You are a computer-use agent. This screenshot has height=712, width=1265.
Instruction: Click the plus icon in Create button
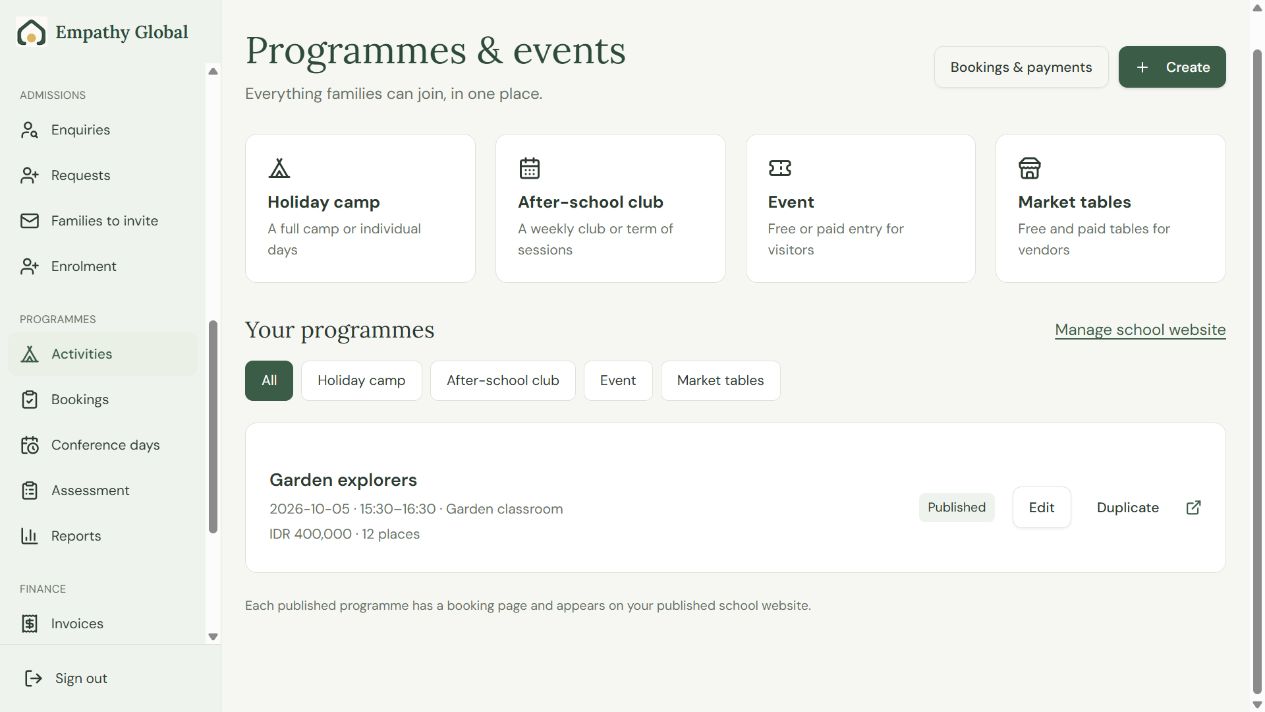tap(1143, 67)
